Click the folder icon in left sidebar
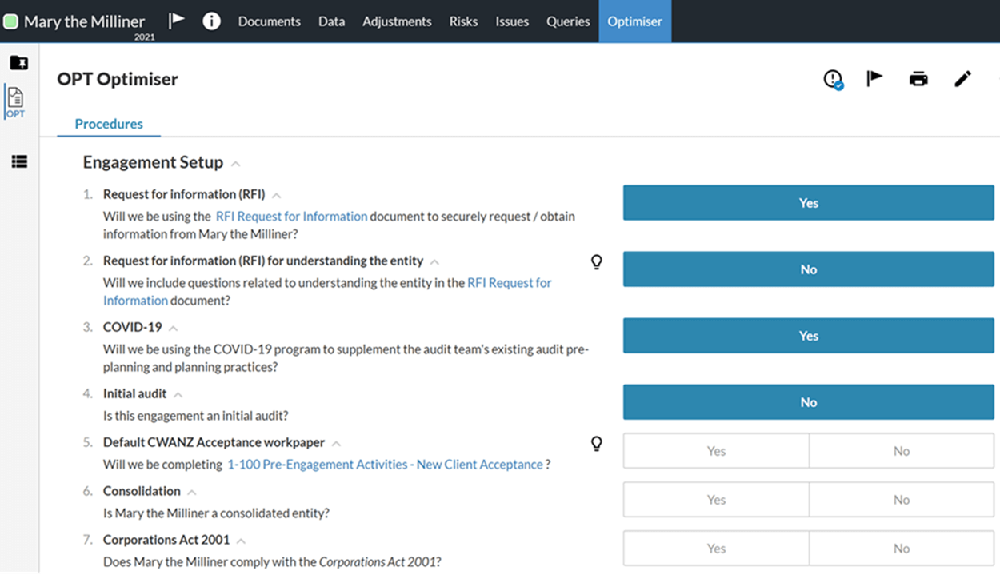 [x=18, y=63]
